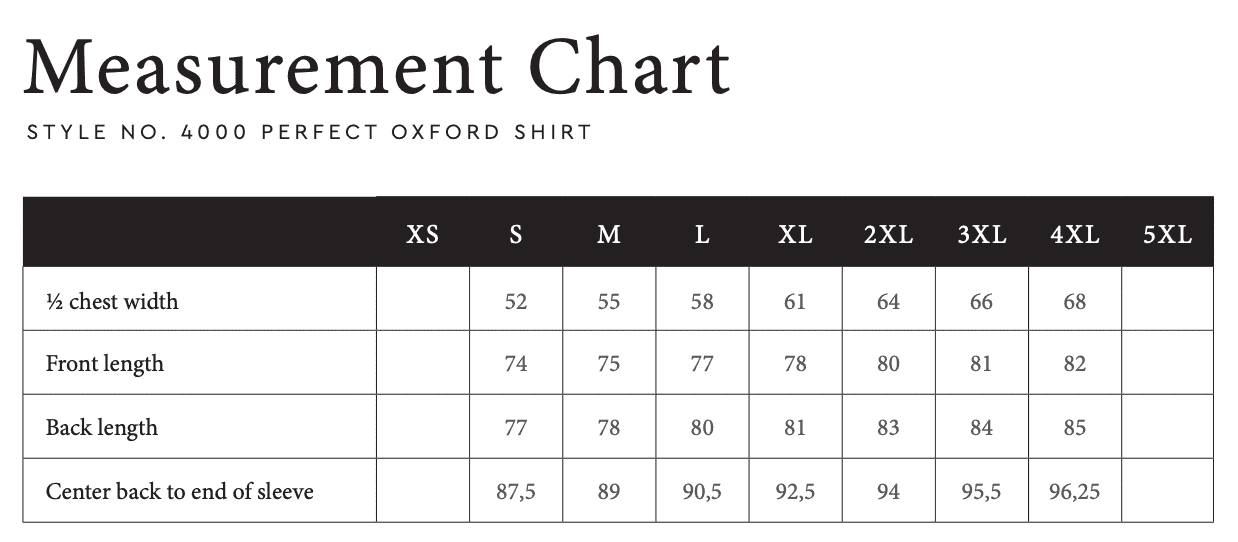Click the XS column header
The image size is (1238, 542).
point(422,235)
